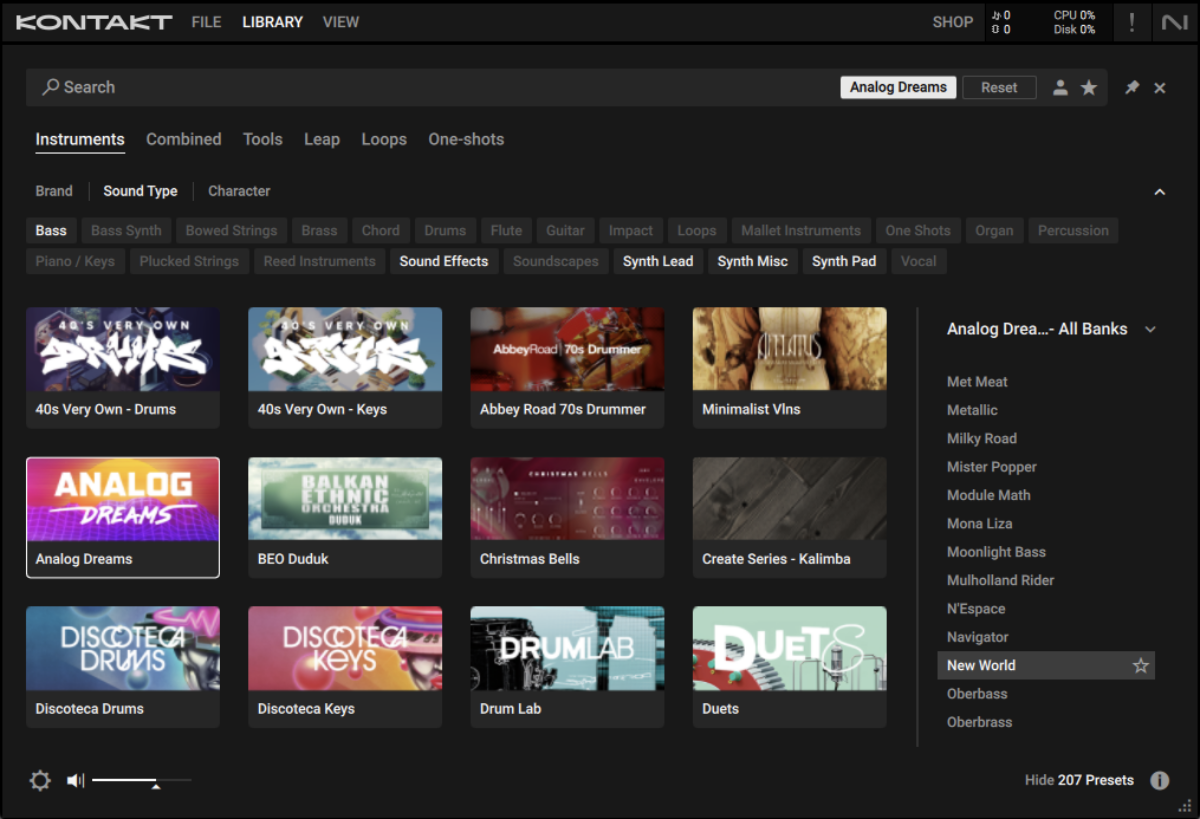The height and width of the screenshot is (819, 1200).
Task: Click the Native Instruments NI logo
Action: [1174, 22]
